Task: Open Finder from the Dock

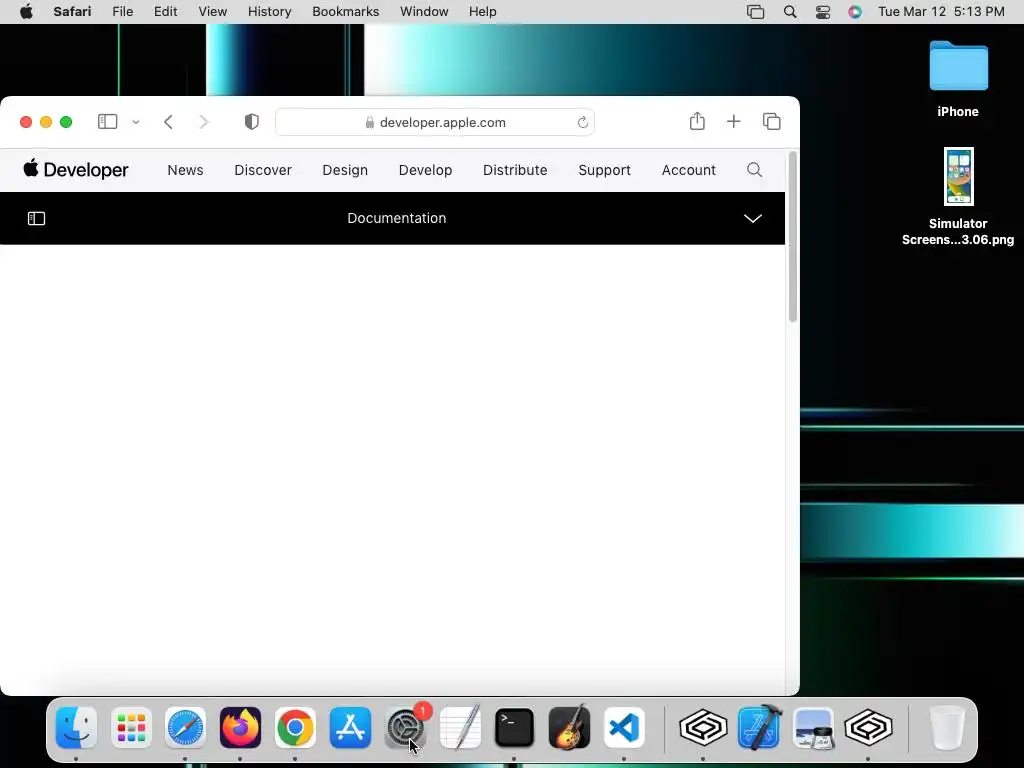Action: pyautogui.click(x=76, y=728)
